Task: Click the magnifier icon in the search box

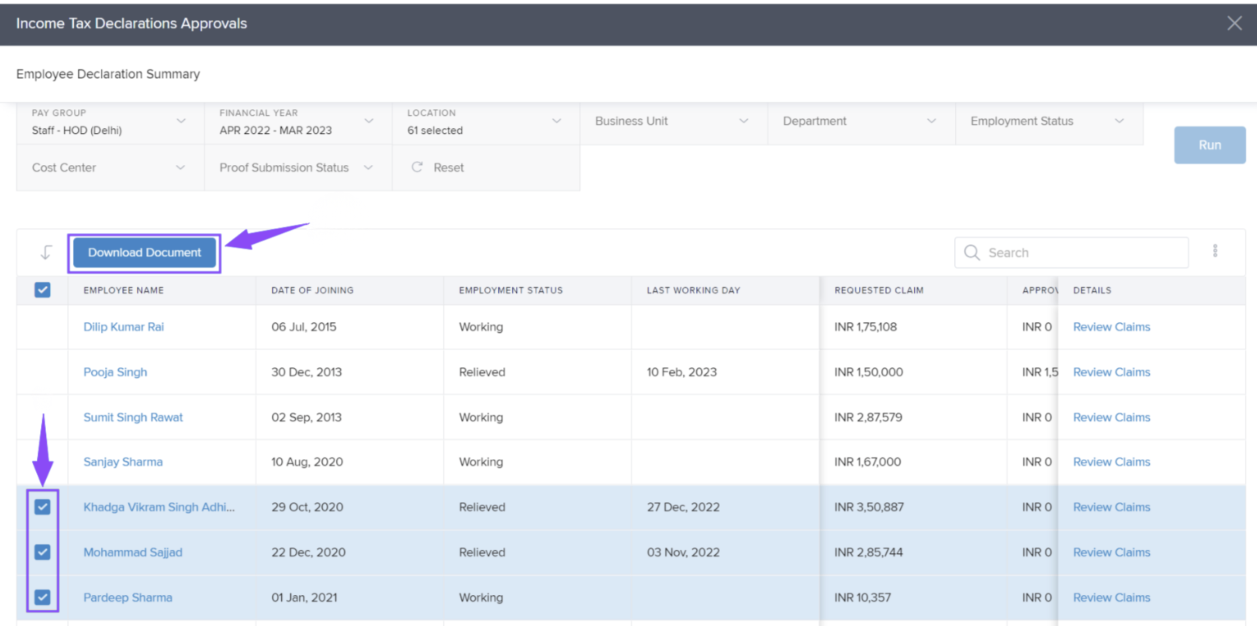Action: 971,253
